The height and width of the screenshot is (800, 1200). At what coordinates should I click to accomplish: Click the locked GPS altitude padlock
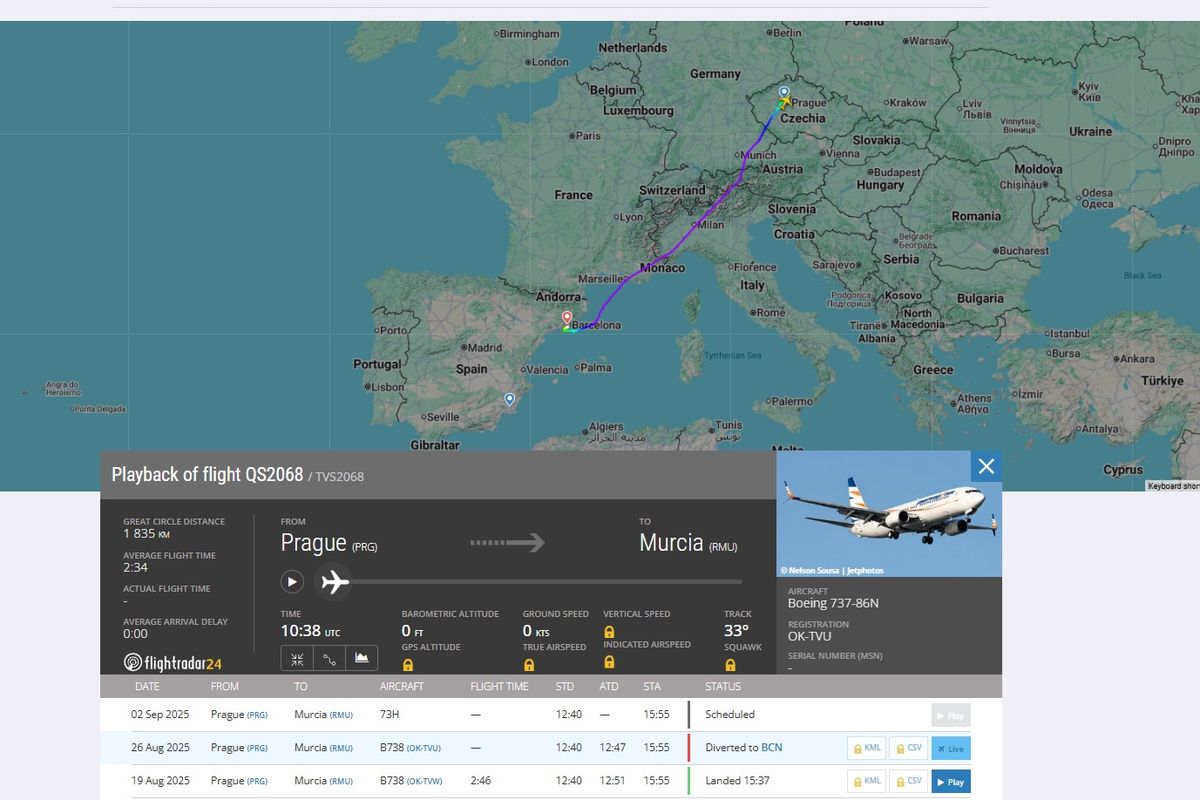click(408, 665)
